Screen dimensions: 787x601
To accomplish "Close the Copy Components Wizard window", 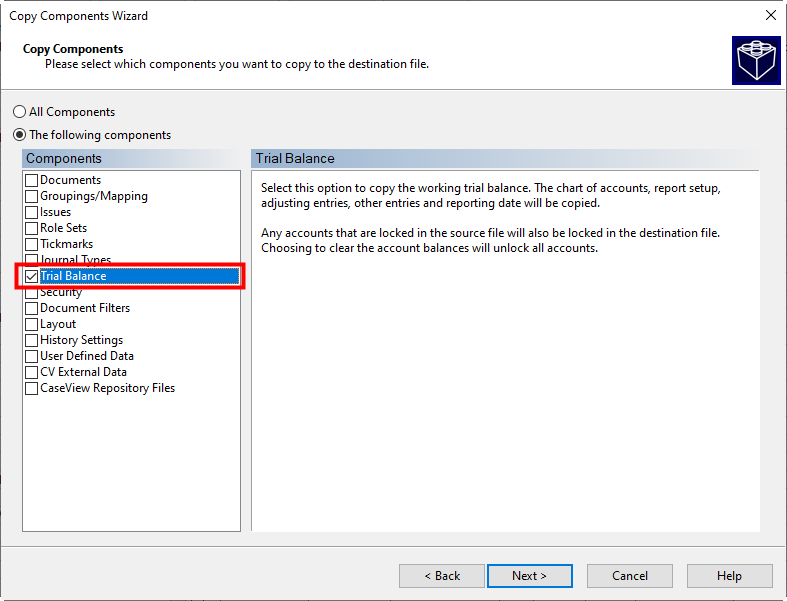I will pos(770,16).
